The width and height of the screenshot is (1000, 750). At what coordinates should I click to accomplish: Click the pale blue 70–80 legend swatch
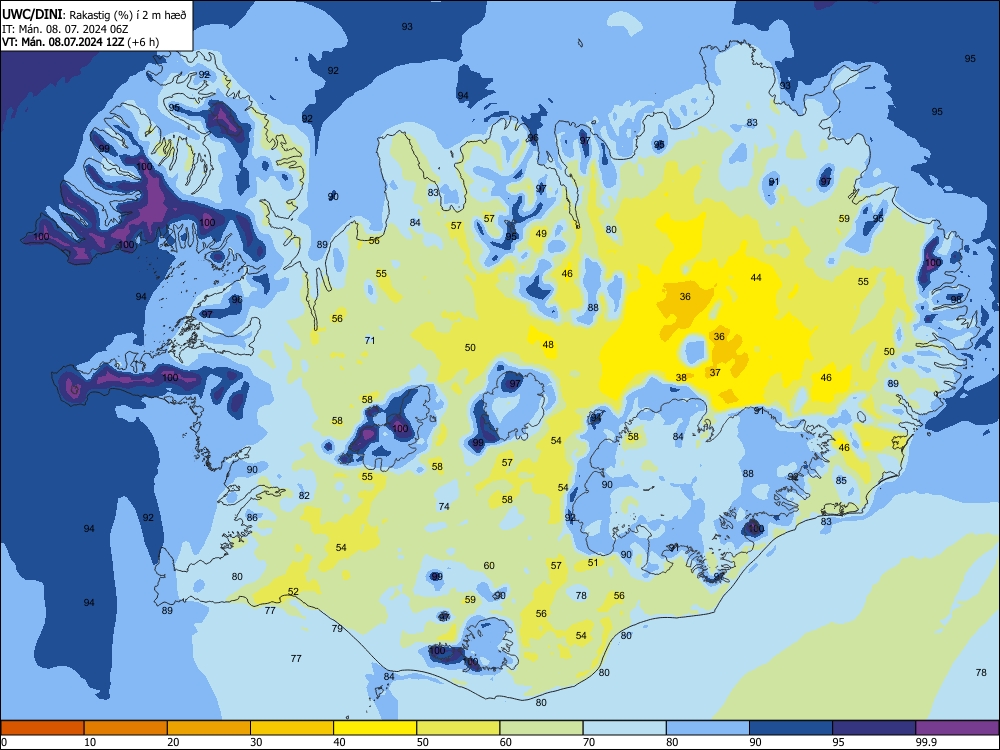(624, 728)
